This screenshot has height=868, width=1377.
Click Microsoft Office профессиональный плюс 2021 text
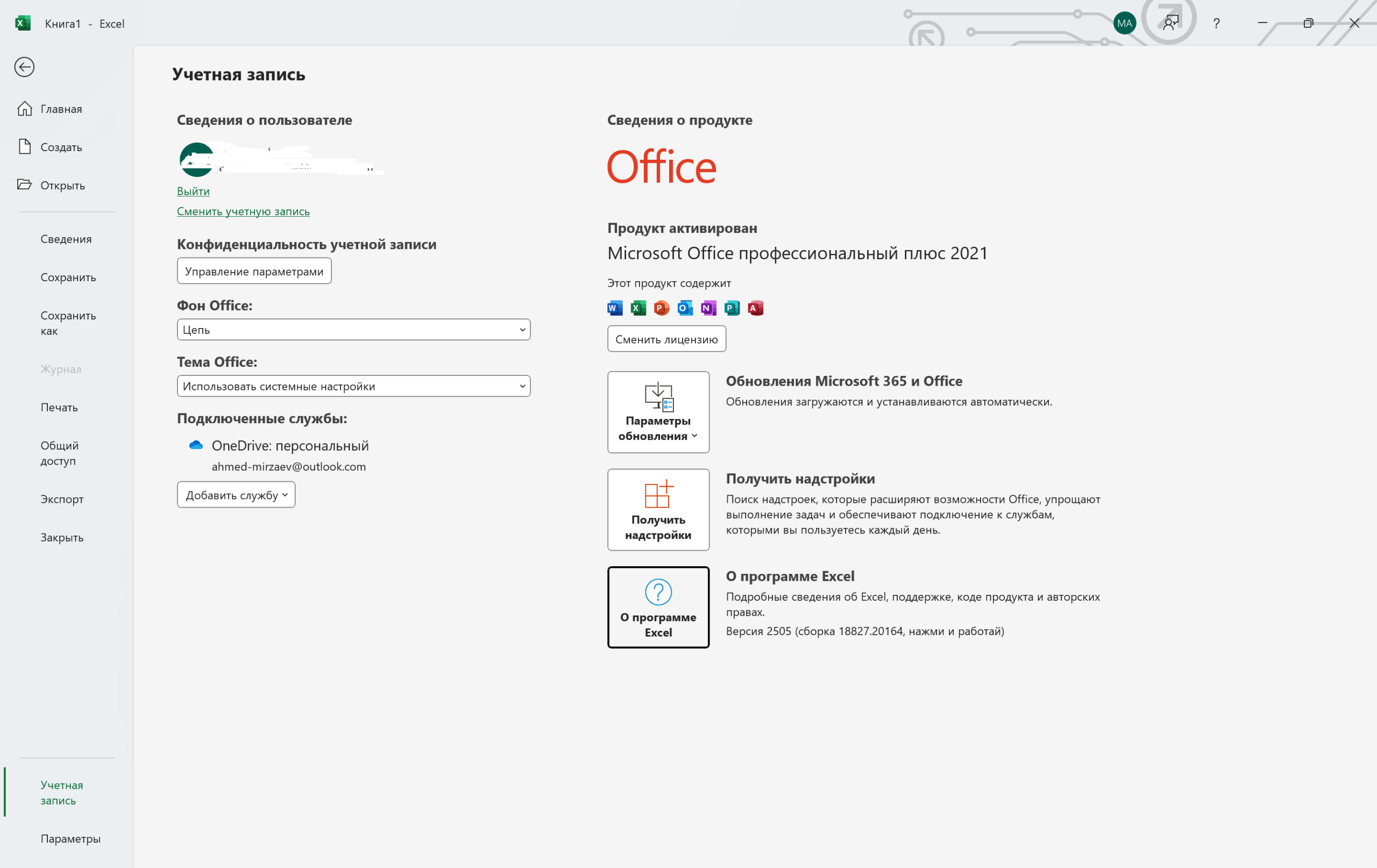coord(798,253)
